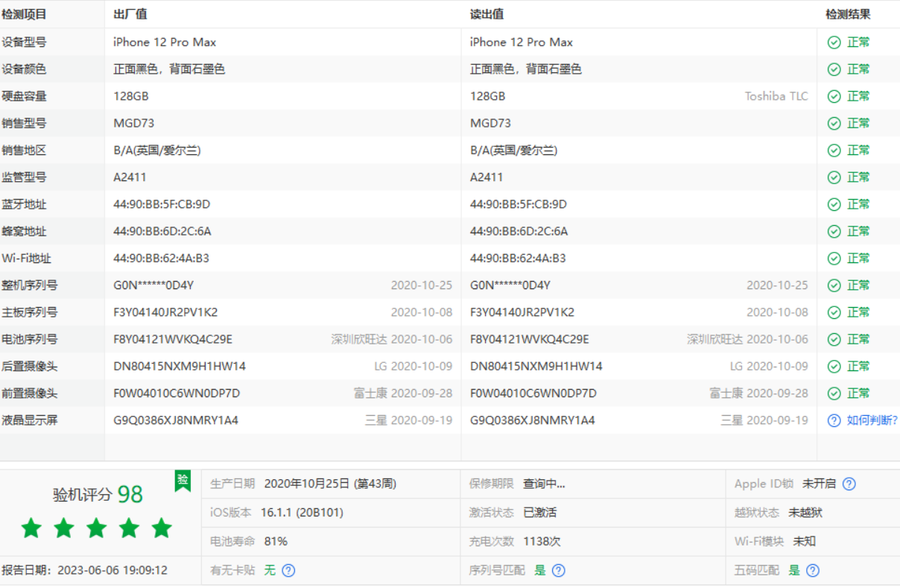This screenshot has height=588, width=900.
Task: Select factory serial G0N******0D4Y
Action: [154, 285]
